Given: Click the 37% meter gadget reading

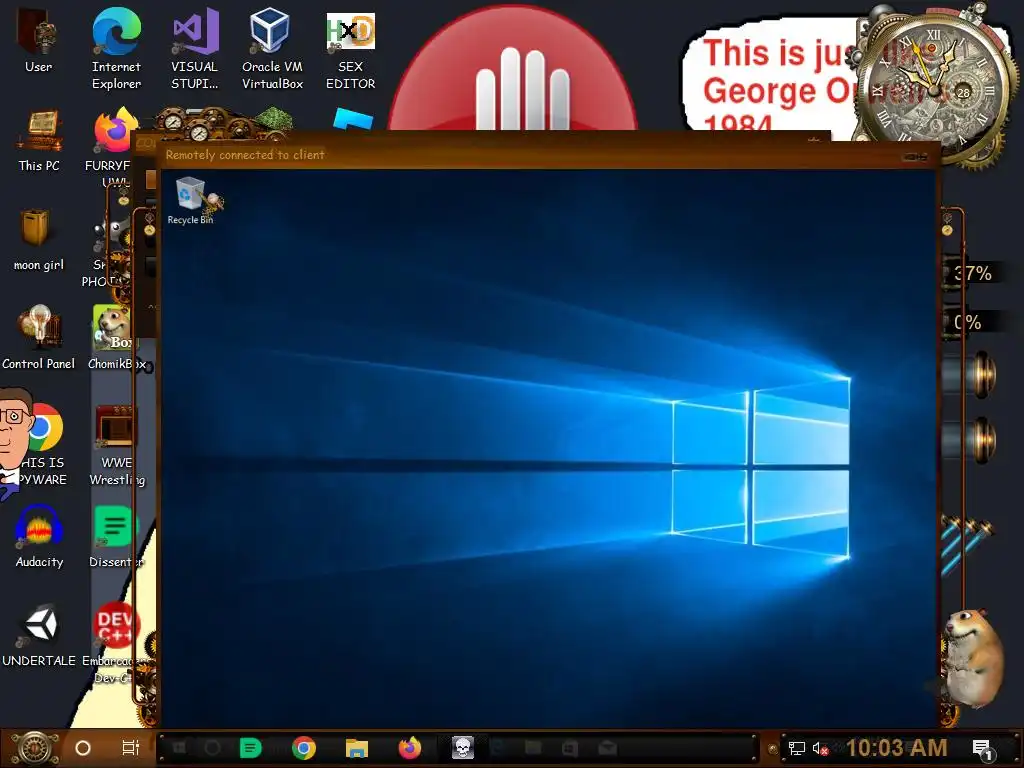Looking at the screenshot, I should (972, 273).
